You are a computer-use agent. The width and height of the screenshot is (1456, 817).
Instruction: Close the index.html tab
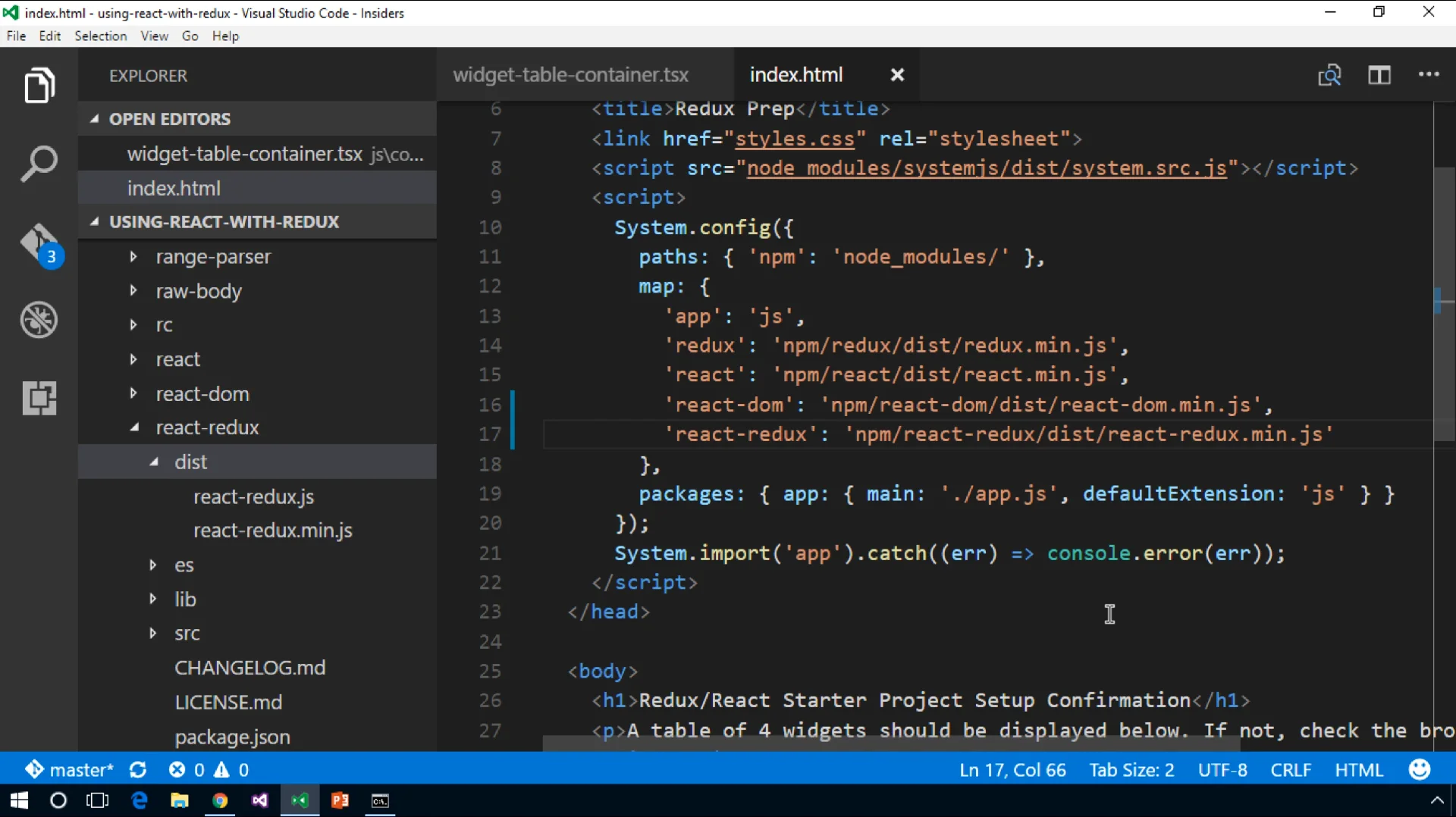click(897, 75)
